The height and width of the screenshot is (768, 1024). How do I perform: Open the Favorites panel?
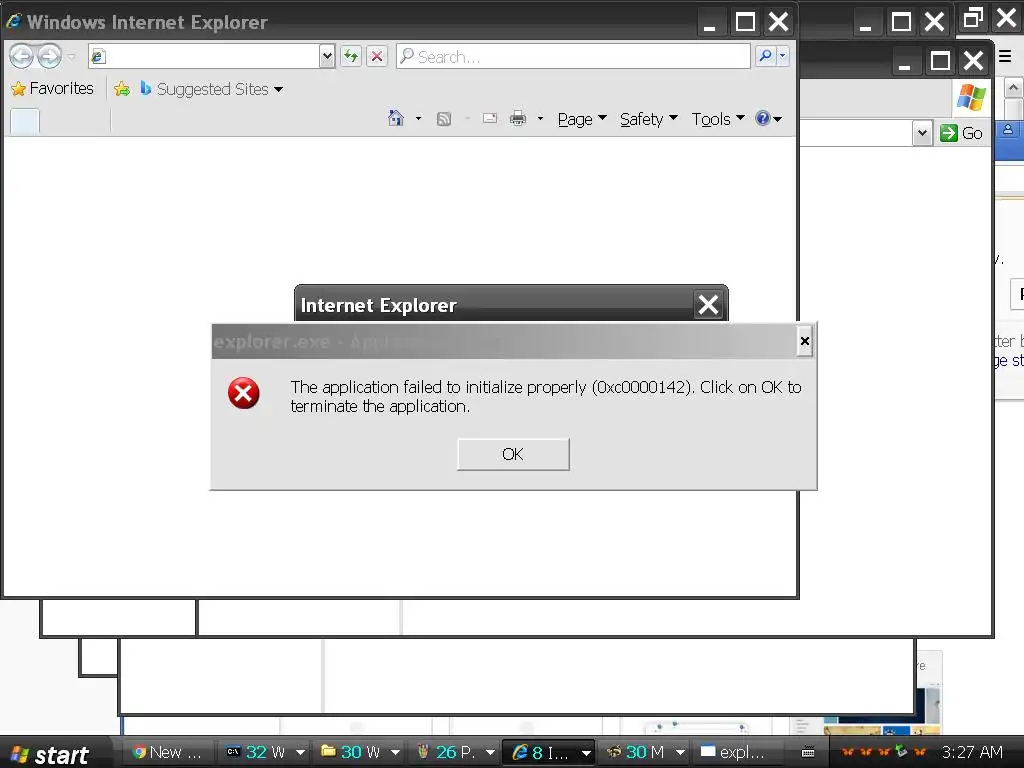coord(52,88)
